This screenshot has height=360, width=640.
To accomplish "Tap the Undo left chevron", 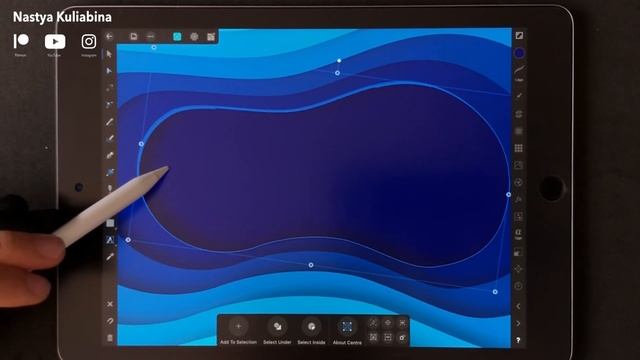I will click(518, 306).
